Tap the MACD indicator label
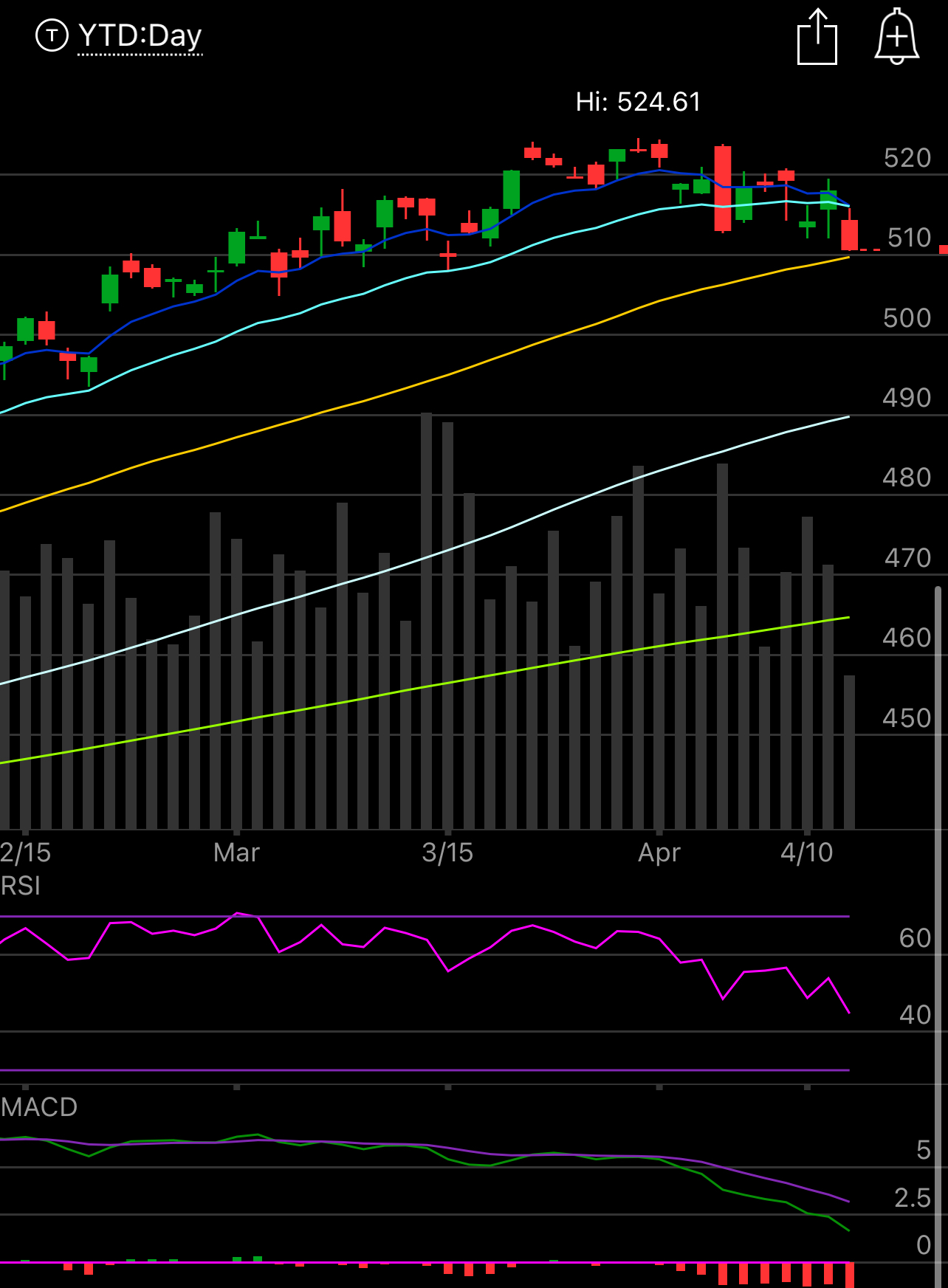This screenshot has height=1288, width=948. [39, 1107]
